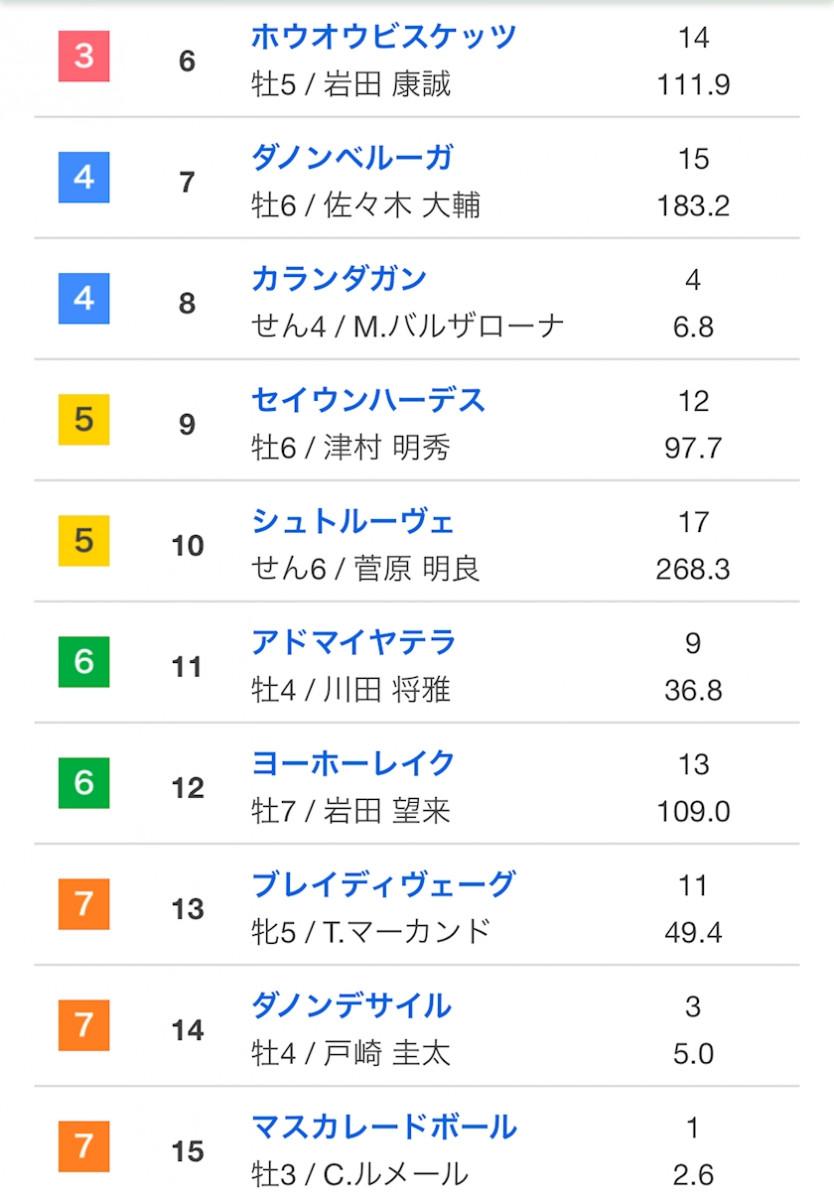Image resolution: width=834 pixels, height=1200 pixels.
Task: Click orange frame 7 badge beside ブレイディヴェーグ
Action: (84, 904)
